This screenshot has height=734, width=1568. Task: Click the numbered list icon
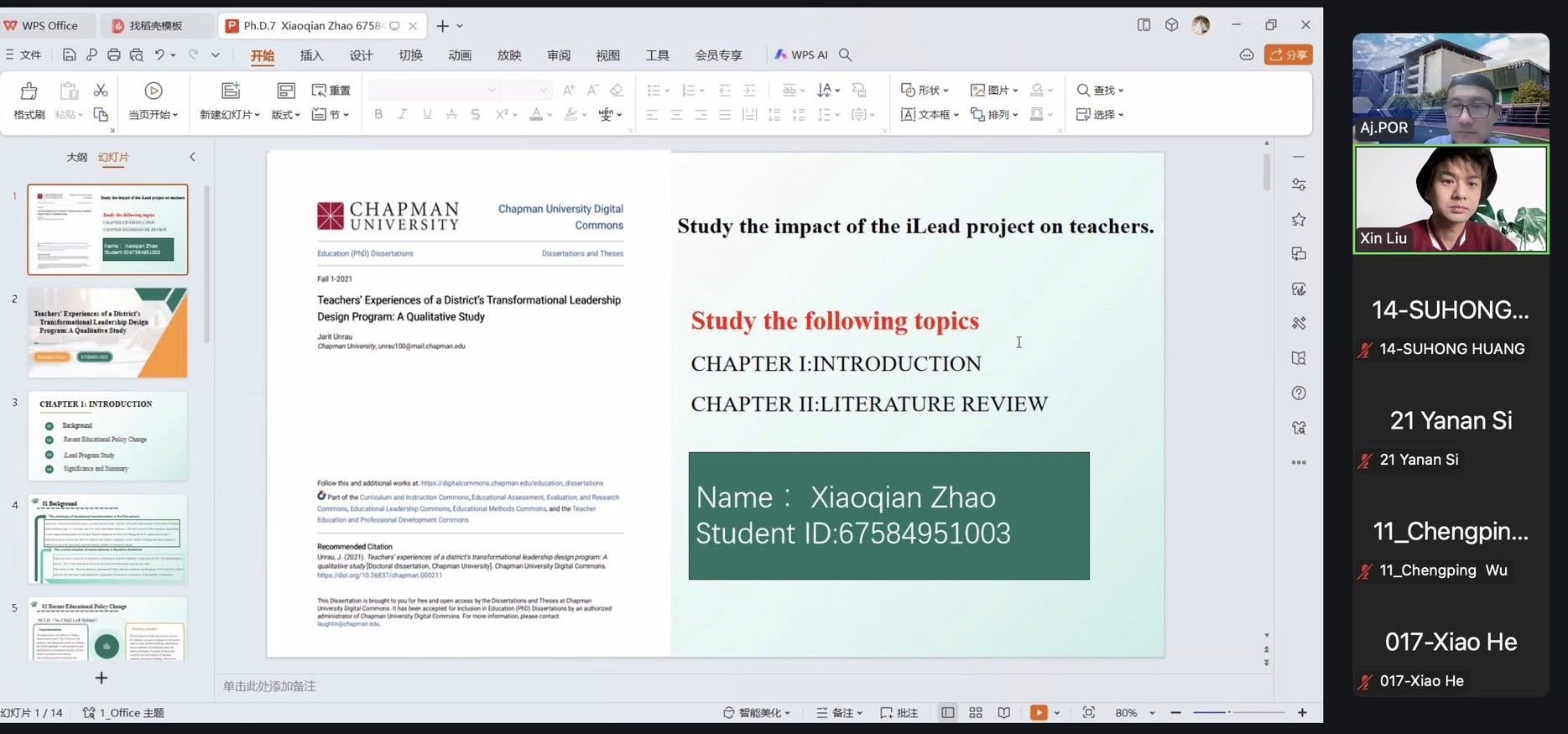(688, 90)
